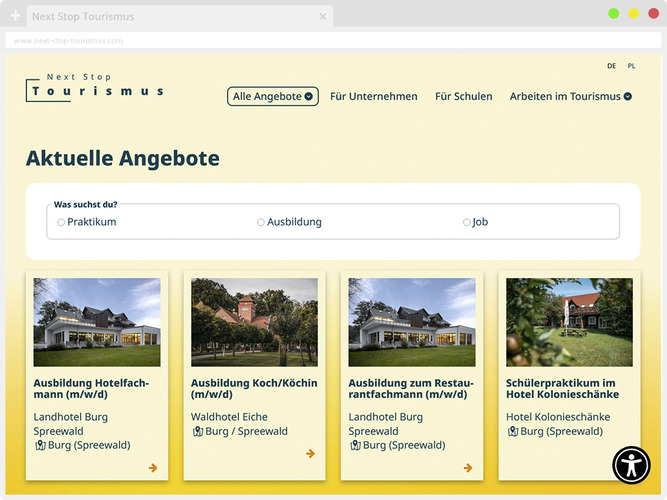
Task: Close the Next Stop Tourismus tab
Action: 323,16
